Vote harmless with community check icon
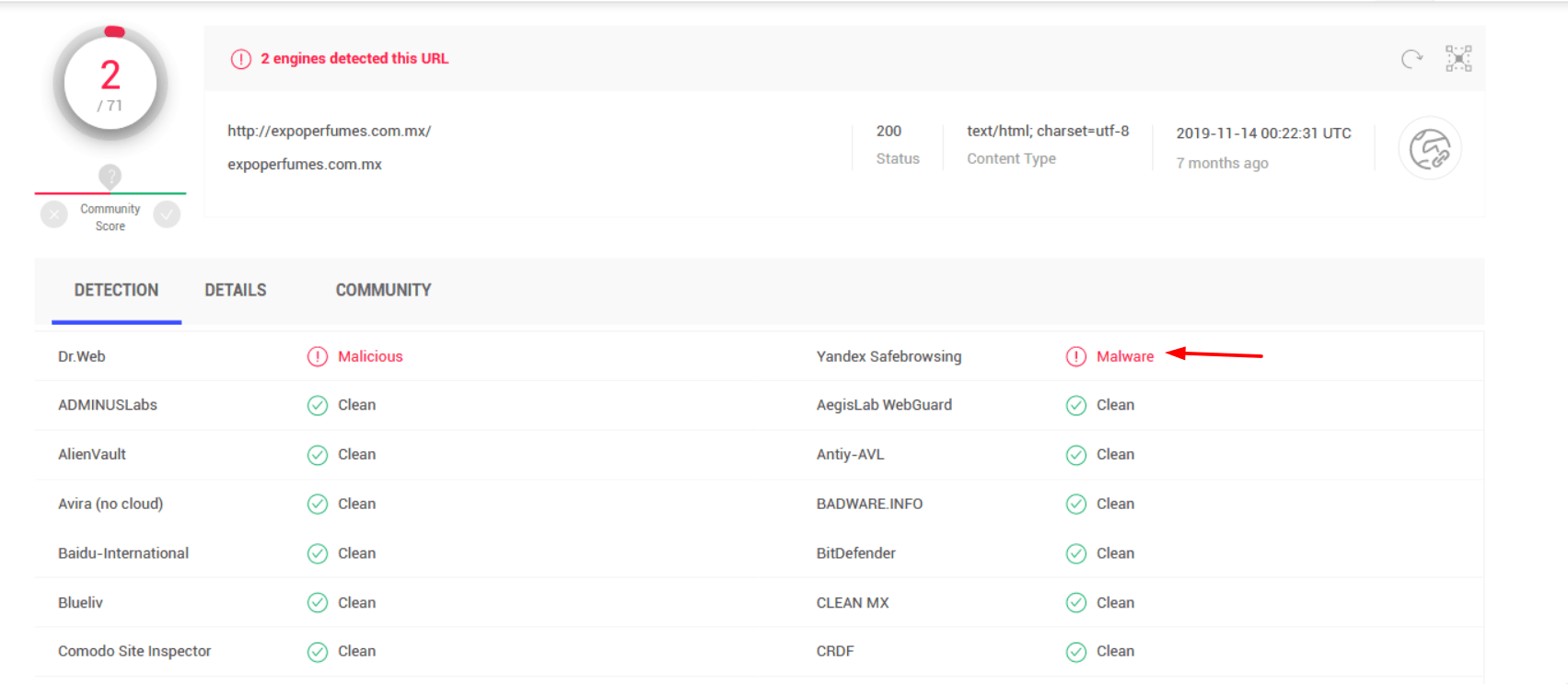The image size is (1568, 684). click(x=167, y=214)
